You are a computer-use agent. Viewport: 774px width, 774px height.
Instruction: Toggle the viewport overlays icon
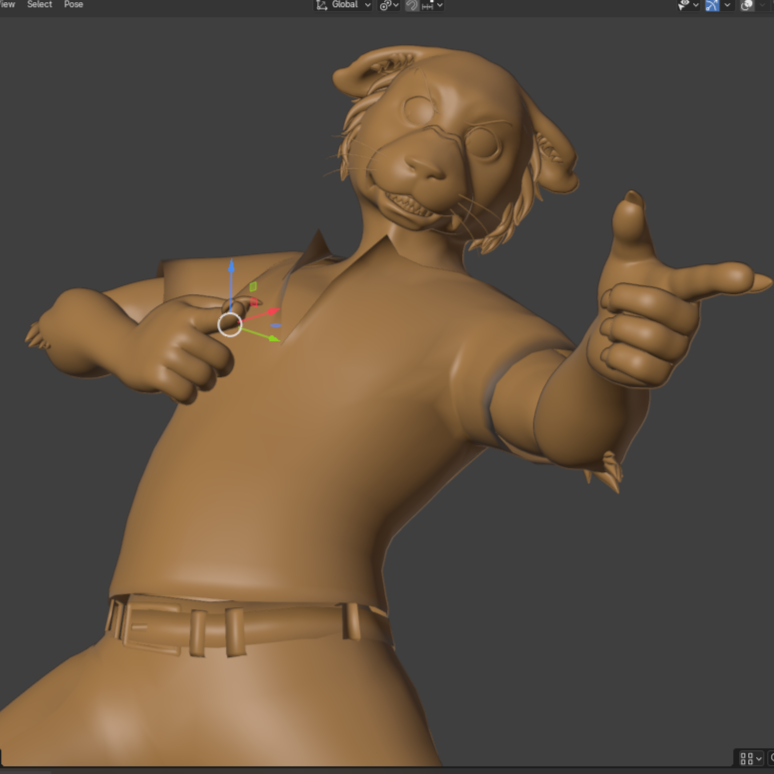(747, 5)
